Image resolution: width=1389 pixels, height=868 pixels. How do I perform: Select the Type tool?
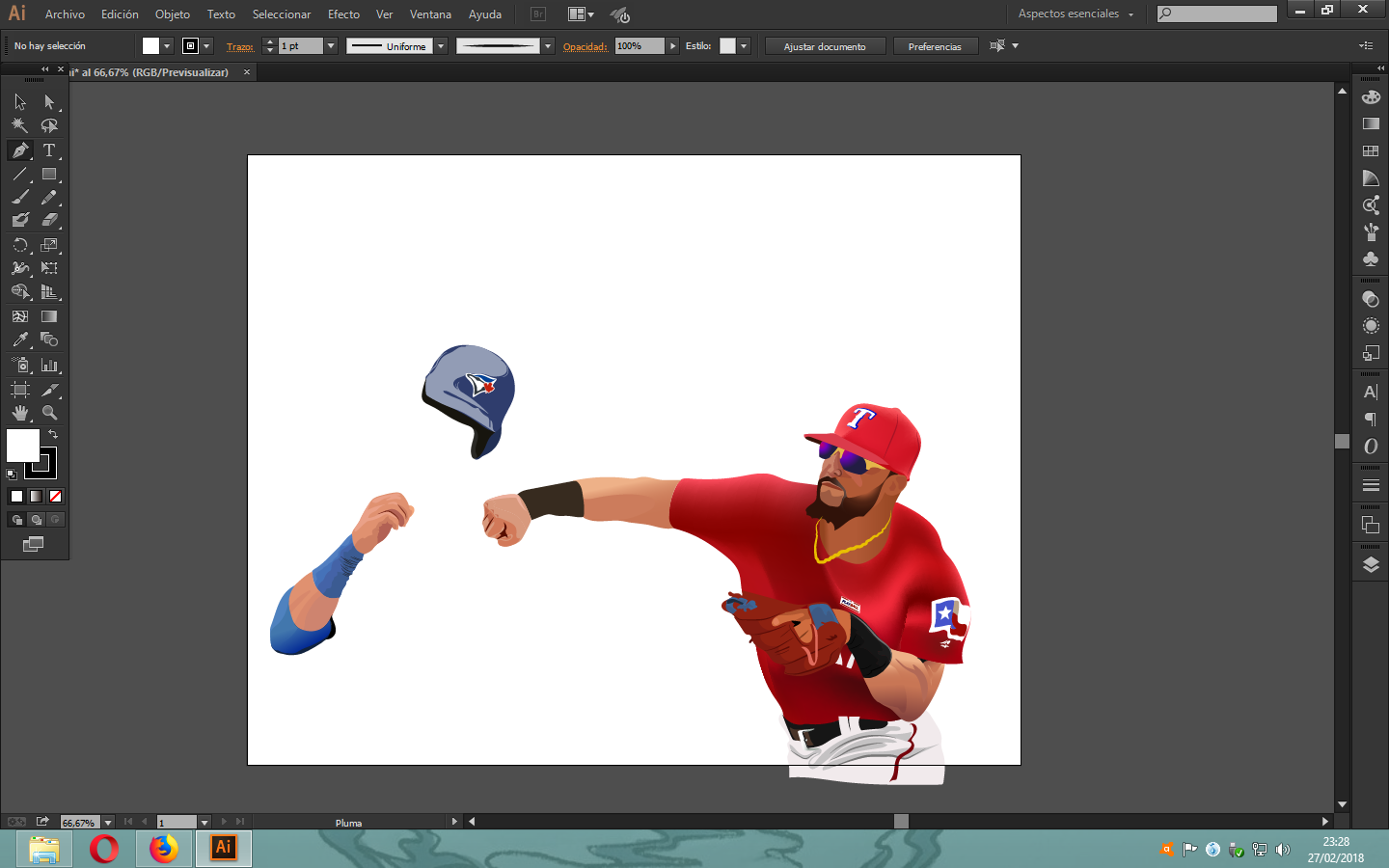point(49,150)
